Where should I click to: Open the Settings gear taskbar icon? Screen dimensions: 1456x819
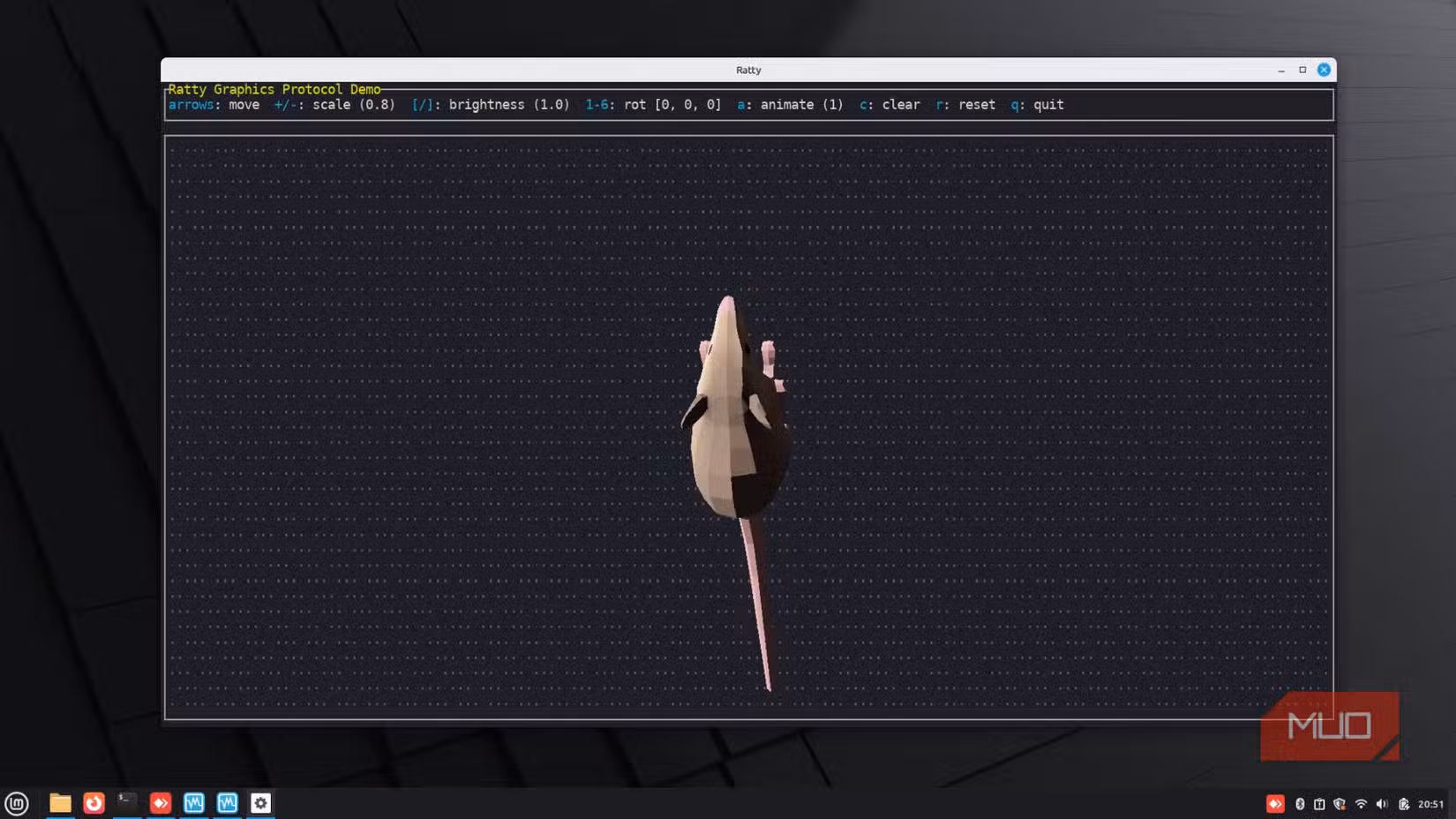click(260, 803)
